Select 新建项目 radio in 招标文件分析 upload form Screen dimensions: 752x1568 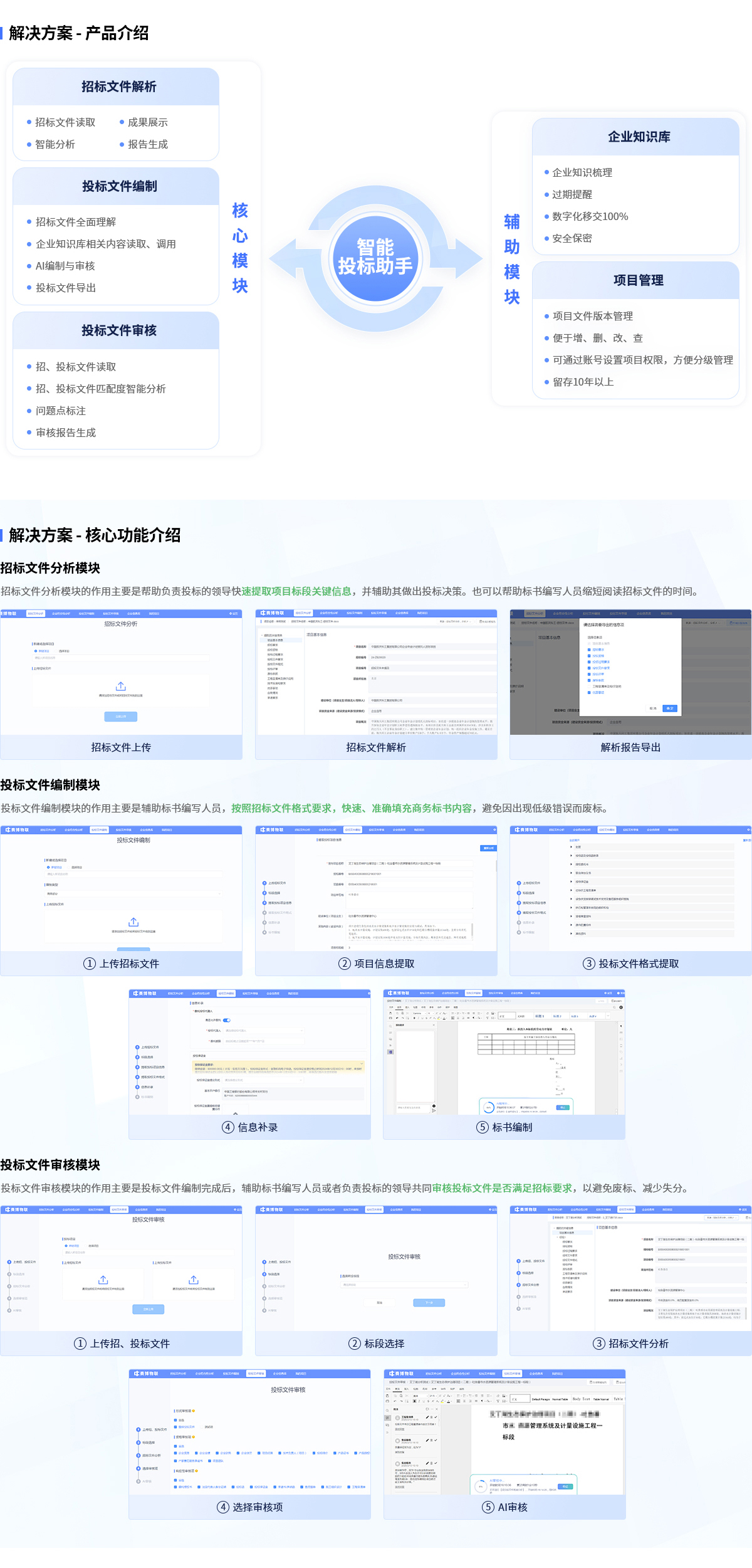point(36,651)
